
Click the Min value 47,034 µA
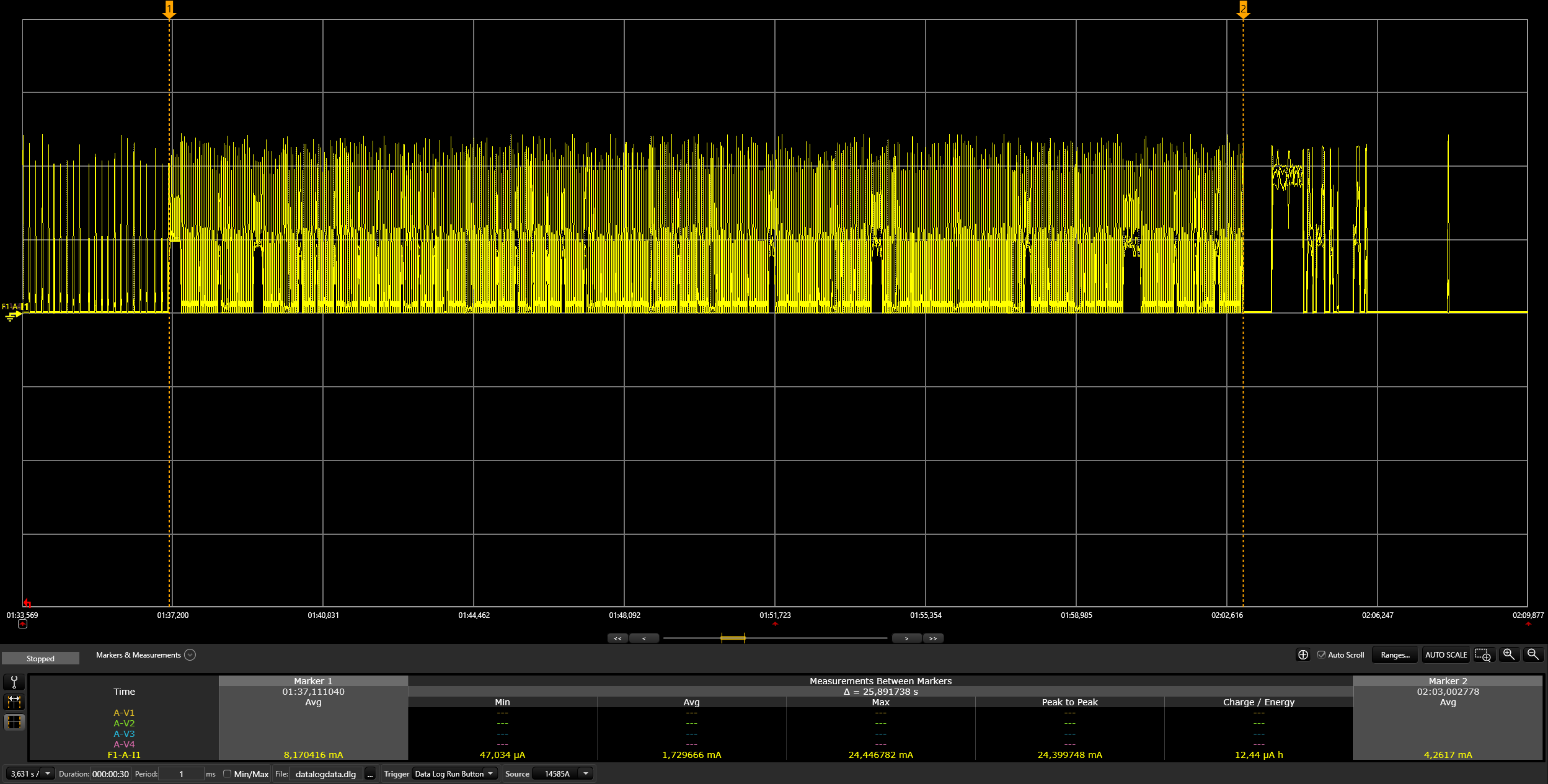[502, 755]
